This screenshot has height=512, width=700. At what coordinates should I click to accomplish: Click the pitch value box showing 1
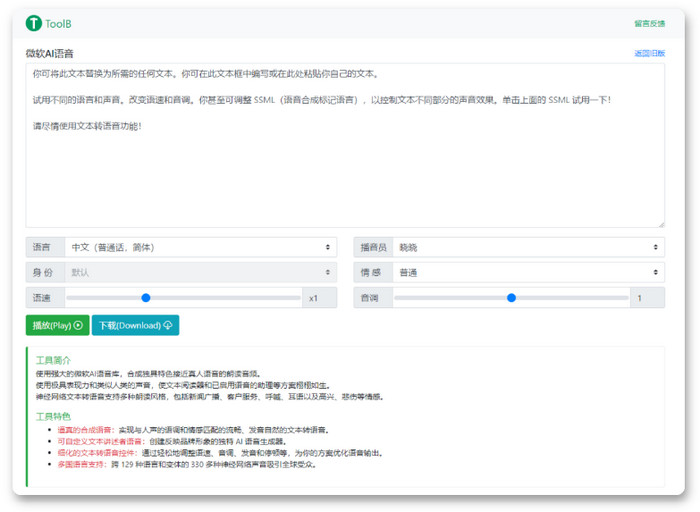[647, 298]
